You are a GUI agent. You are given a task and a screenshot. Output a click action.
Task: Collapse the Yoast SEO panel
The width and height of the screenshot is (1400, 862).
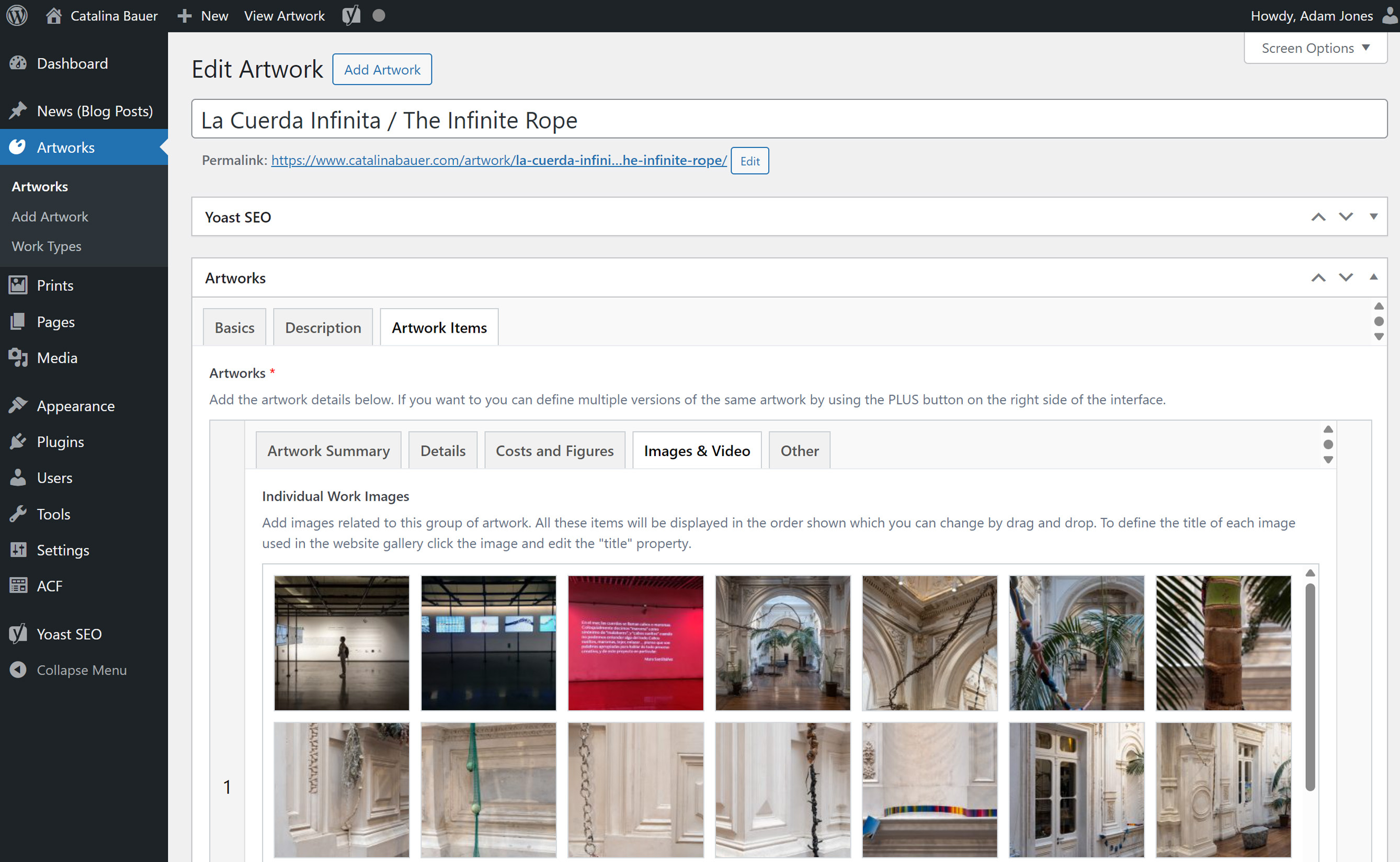(x=1374, y=217)
